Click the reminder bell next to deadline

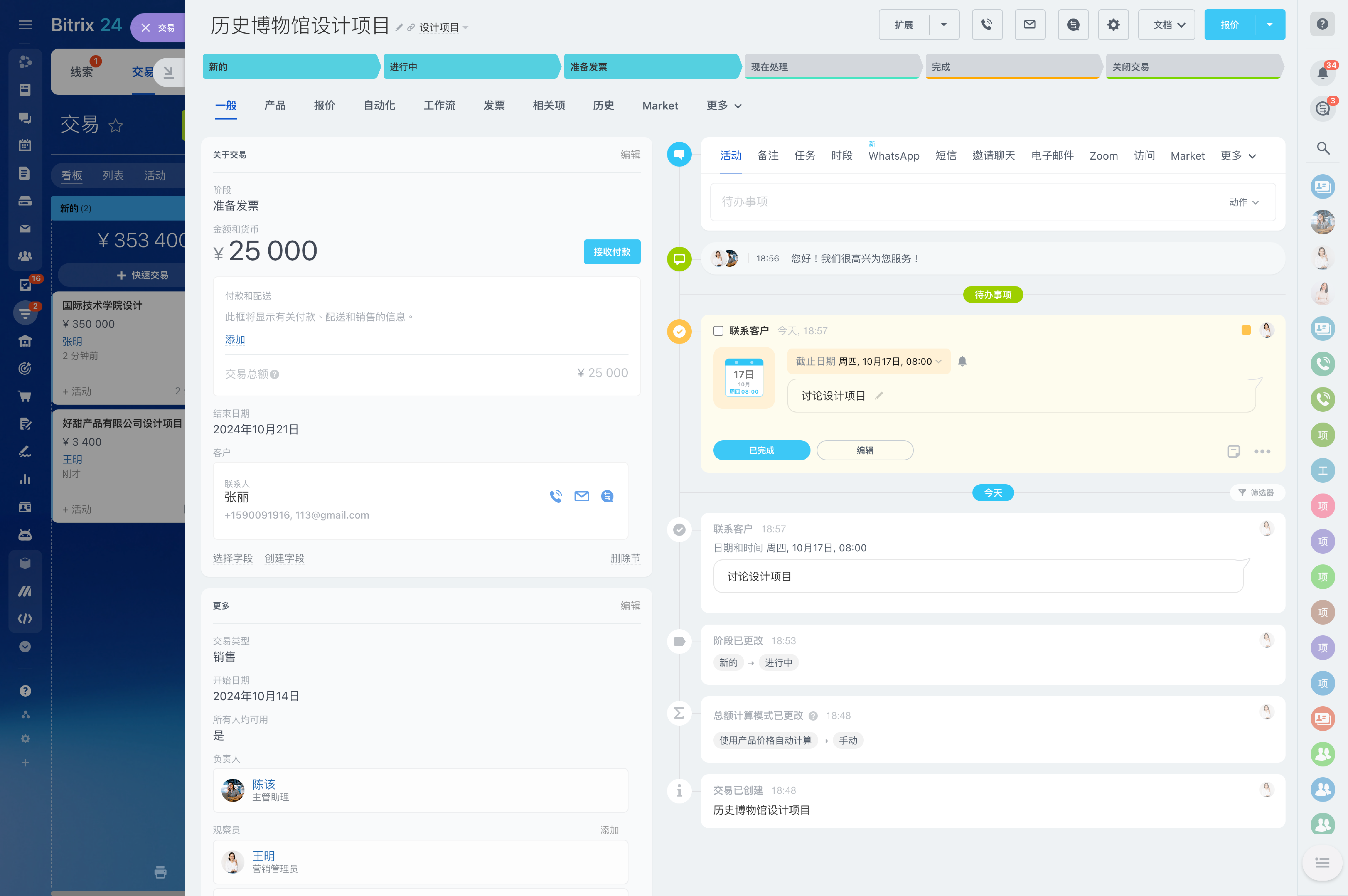tap(962, 361)
